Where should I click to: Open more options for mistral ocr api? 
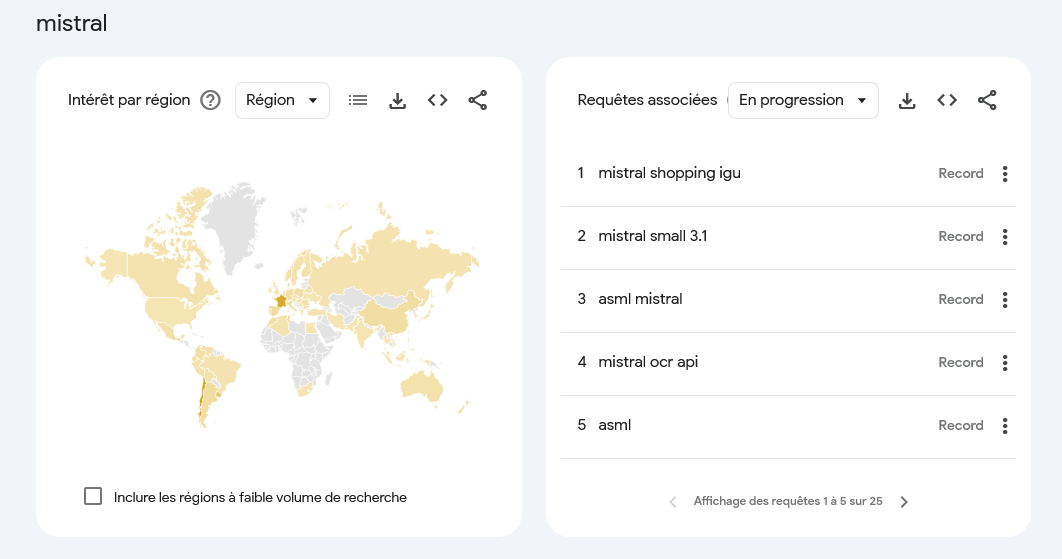coord(1005,363)
